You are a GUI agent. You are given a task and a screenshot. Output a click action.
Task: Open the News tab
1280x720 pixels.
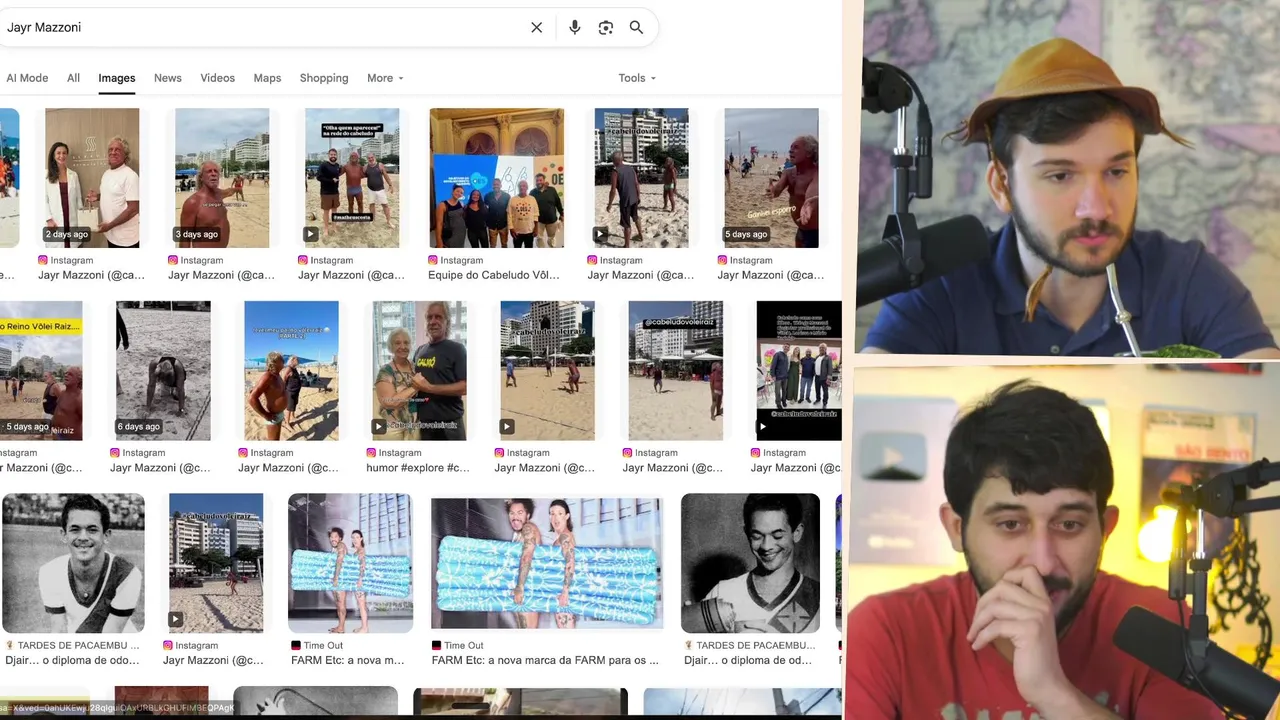point(168,78)
